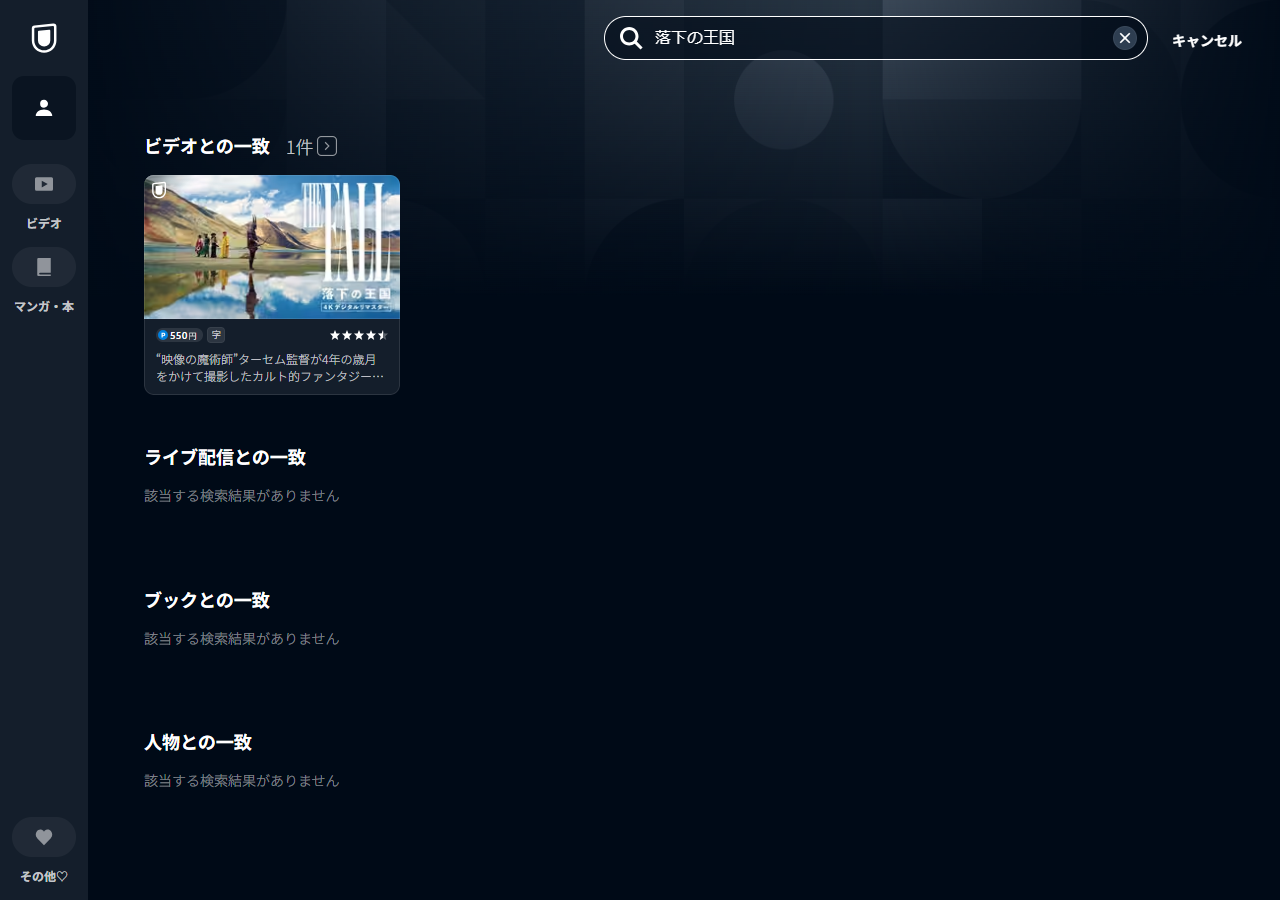Click the U-NEXT badge on the thumbnail
This screenshot has height=900, width=1280.
(159, 189)
